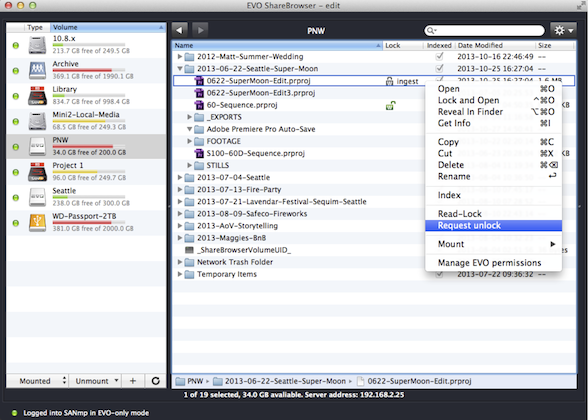Select the 2013-07-13-Fire-Party row
Viewport: 588px width, 420px height.
click(374, 190)
